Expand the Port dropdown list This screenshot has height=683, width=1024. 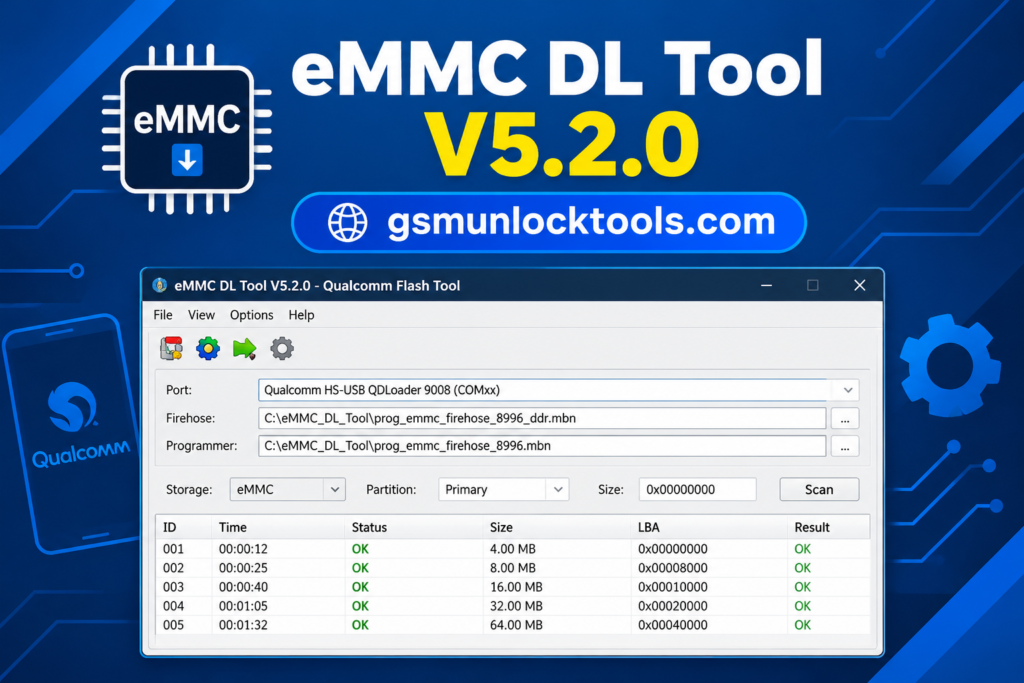(848, 390)
